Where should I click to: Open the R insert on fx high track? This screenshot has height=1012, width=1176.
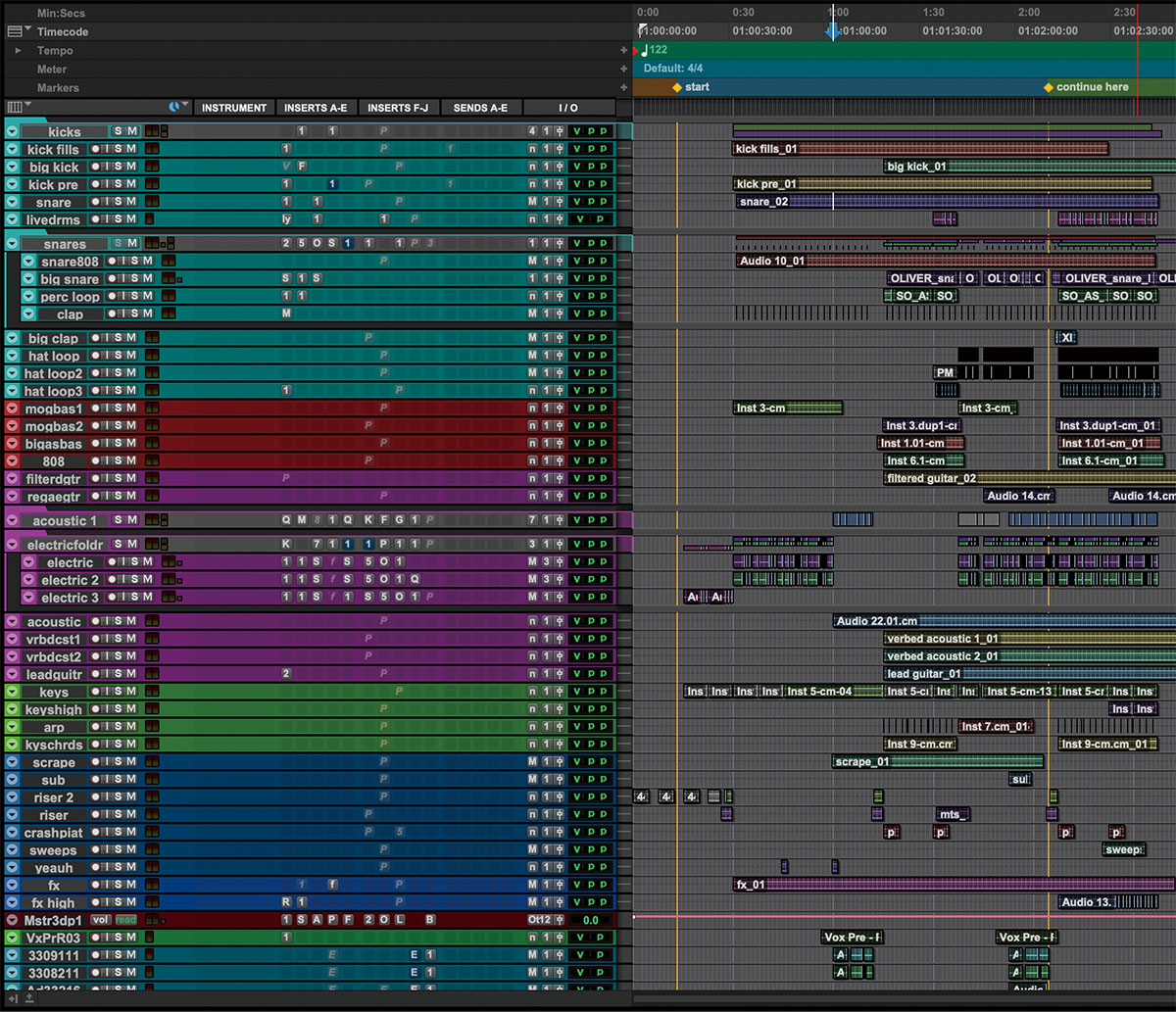click(x=287, y=902)
